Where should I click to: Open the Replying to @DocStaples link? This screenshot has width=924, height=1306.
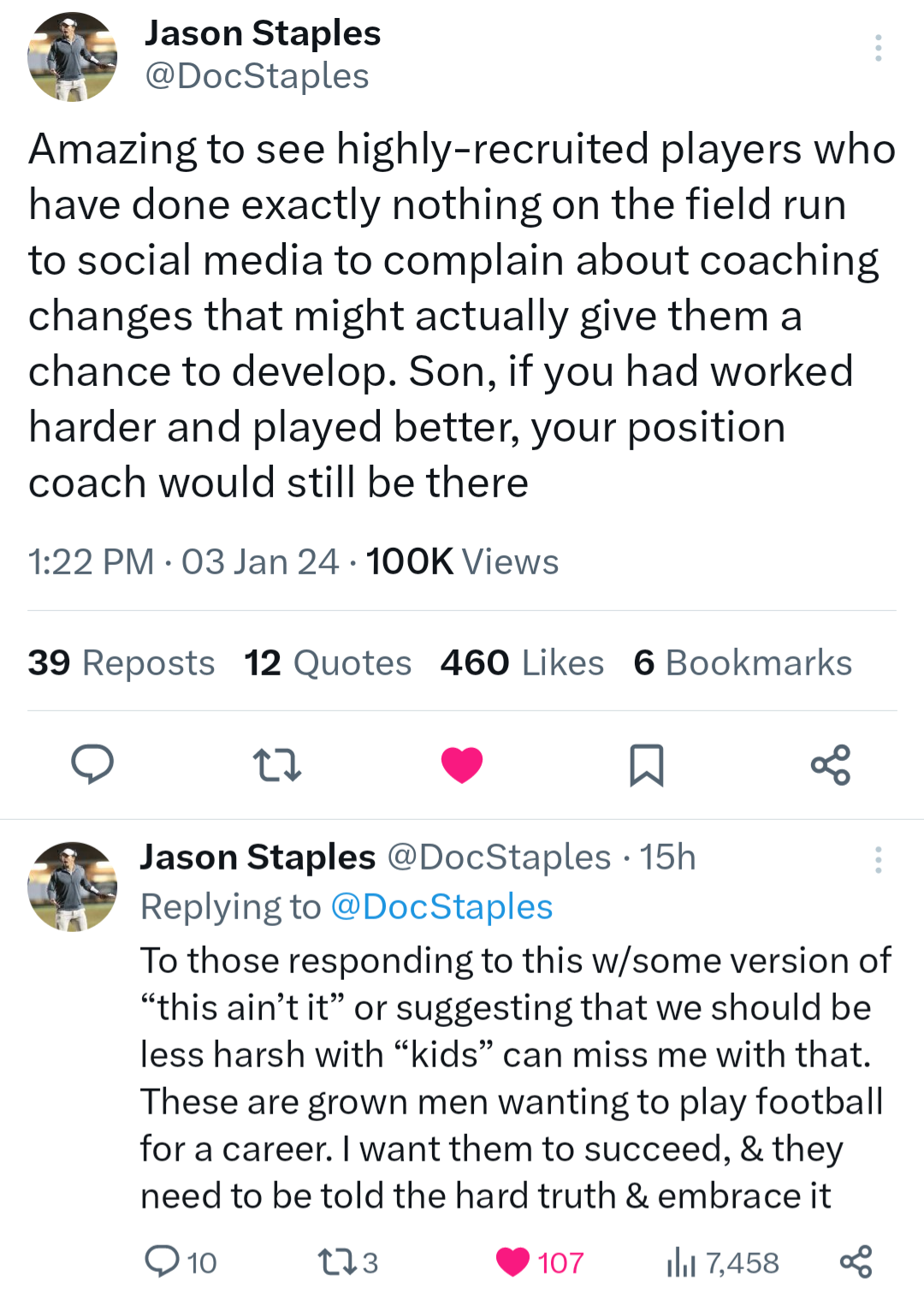441,905
